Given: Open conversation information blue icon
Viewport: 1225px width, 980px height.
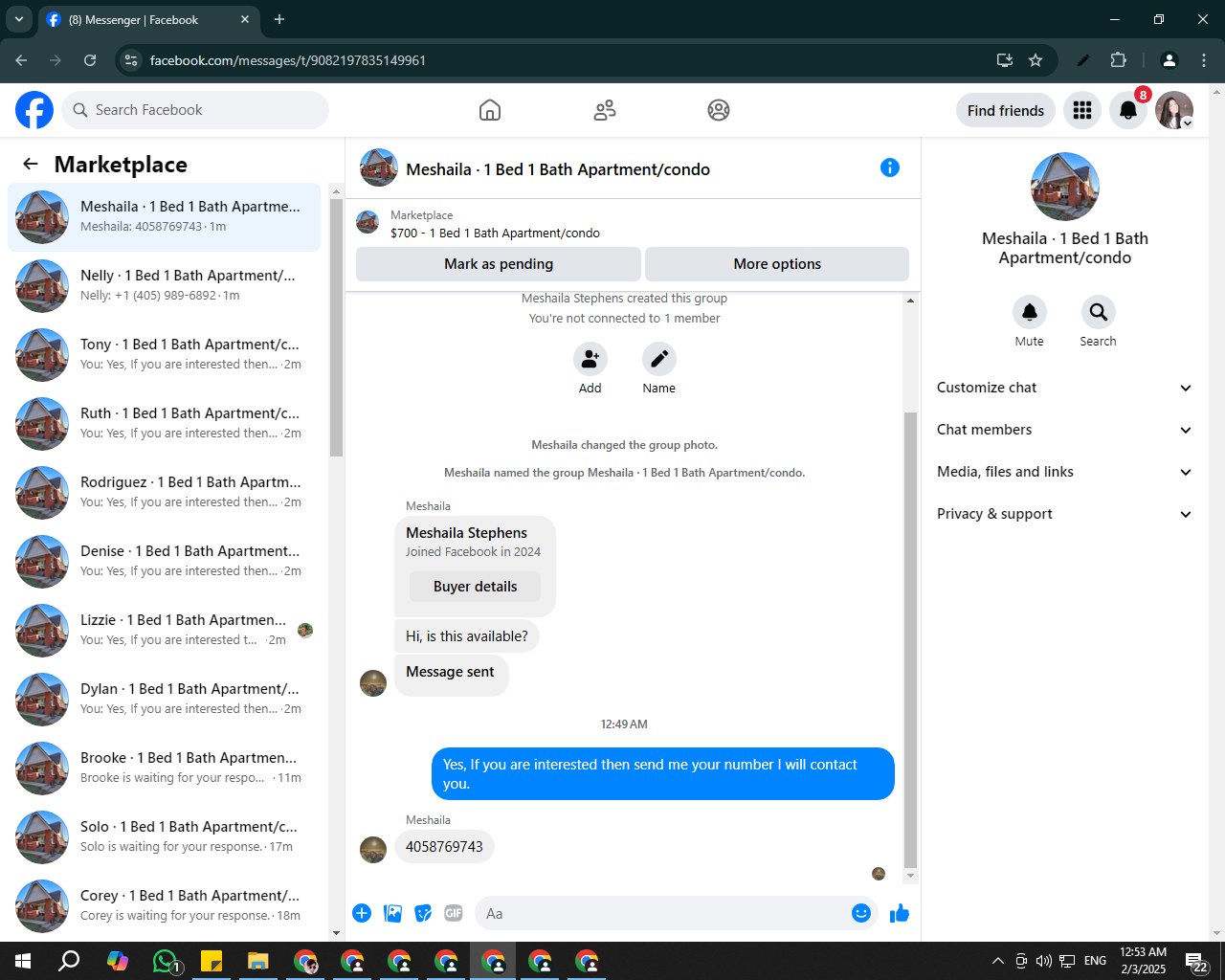Looking at the screenshot, I should click(890, 167).
